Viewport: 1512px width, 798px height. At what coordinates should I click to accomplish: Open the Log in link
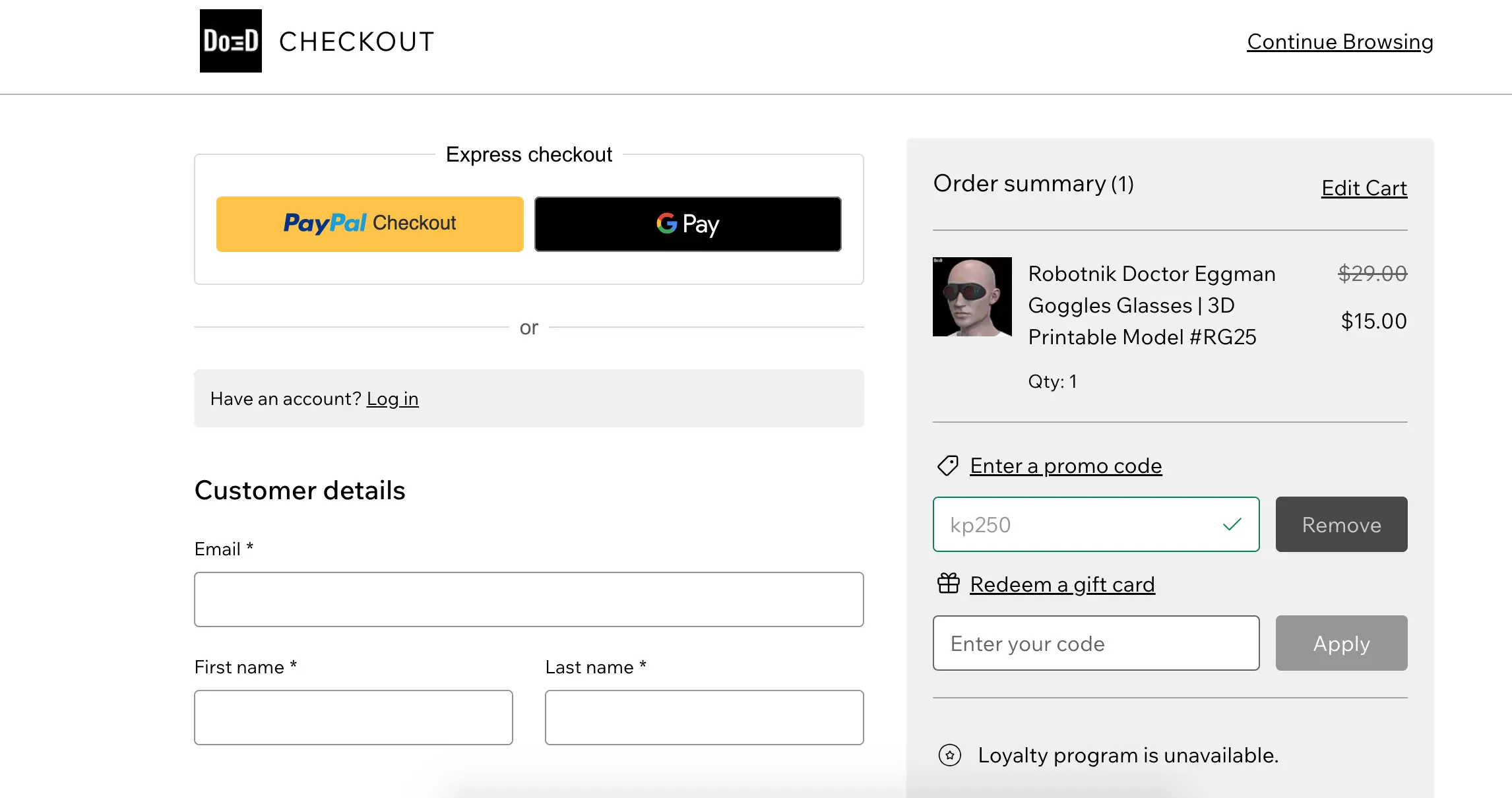(x=393, y=398)
